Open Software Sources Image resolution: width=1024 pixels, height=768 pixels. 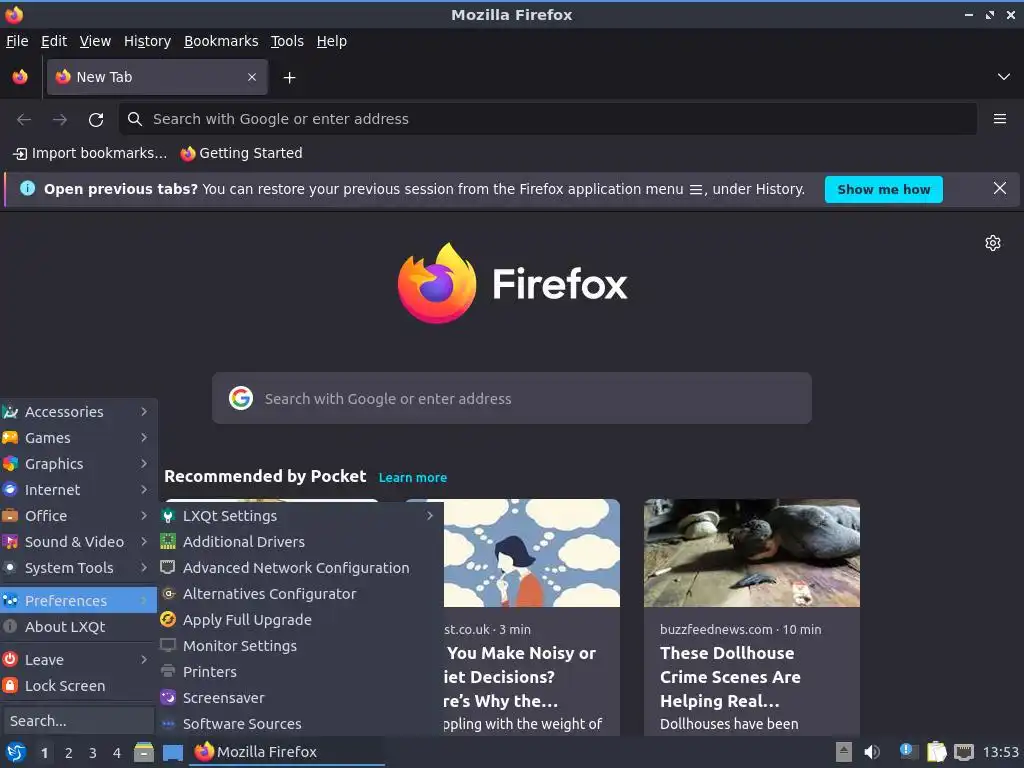coord(300,724)
